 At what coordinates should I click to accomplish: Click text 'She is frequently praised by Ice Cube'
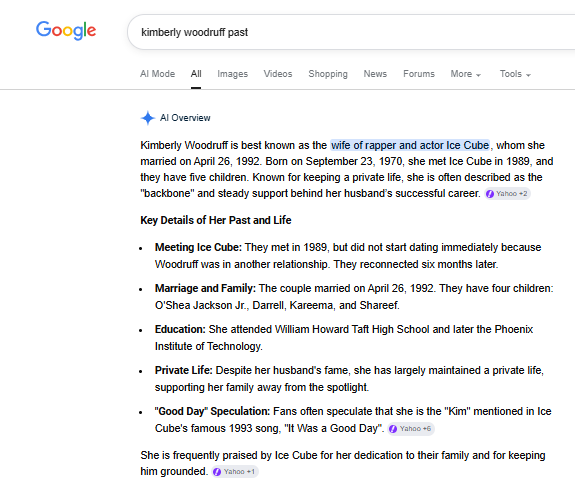[228, 455]
